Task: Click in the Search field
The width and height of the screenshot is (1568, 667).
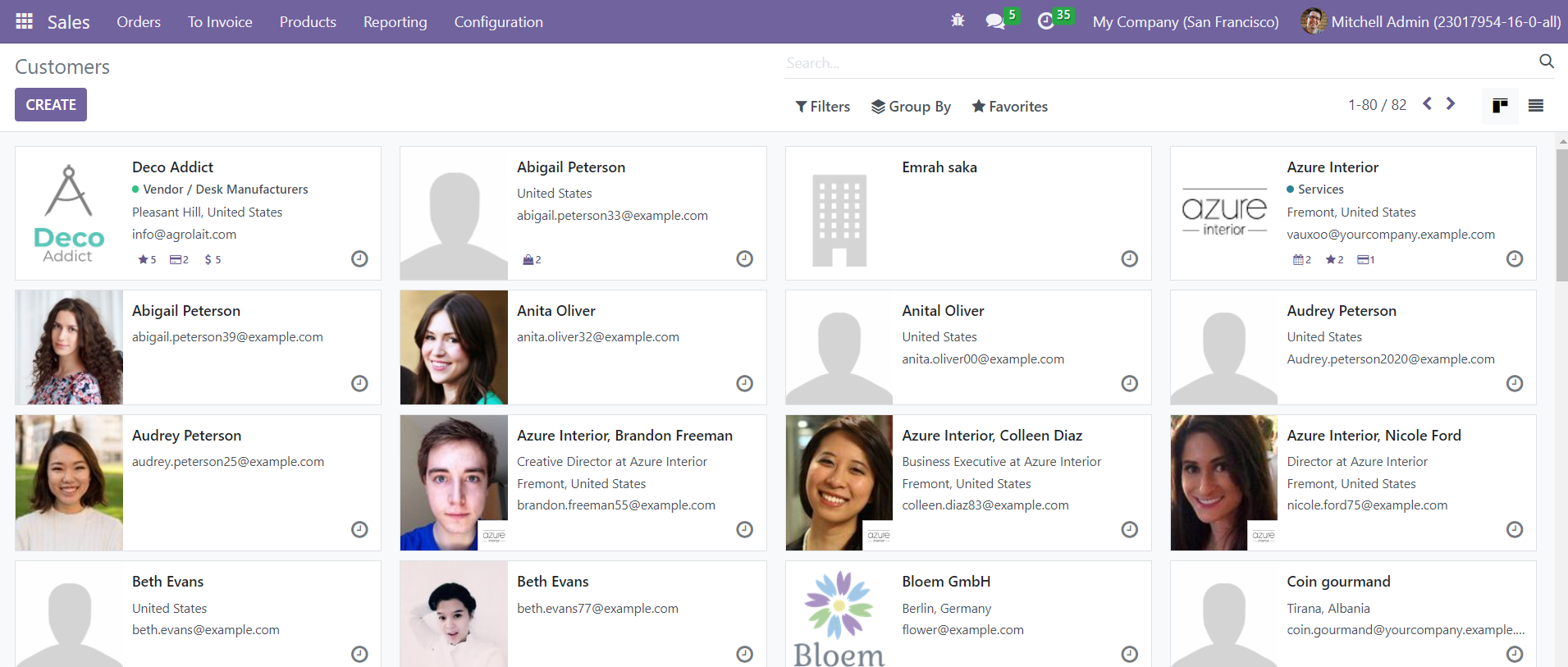Action: pos(1157,63)
